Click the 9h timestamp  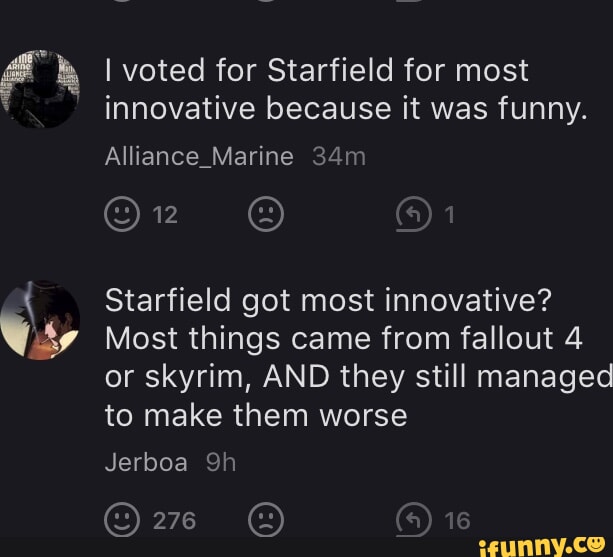pyautogui.click(x=221, y=462)
